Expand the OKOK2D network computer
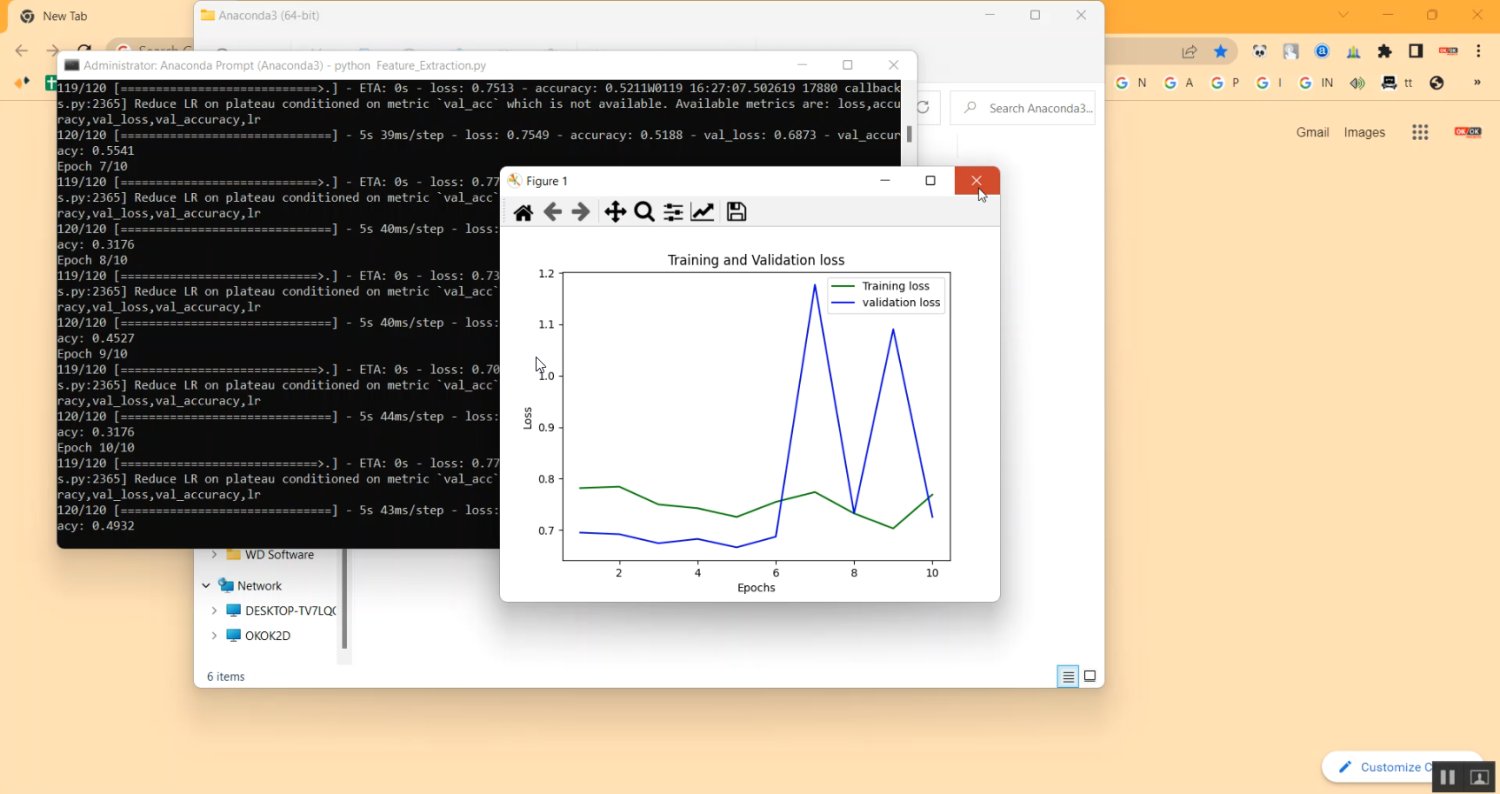This screenshot has width=1500, height=794. [214, 636]
